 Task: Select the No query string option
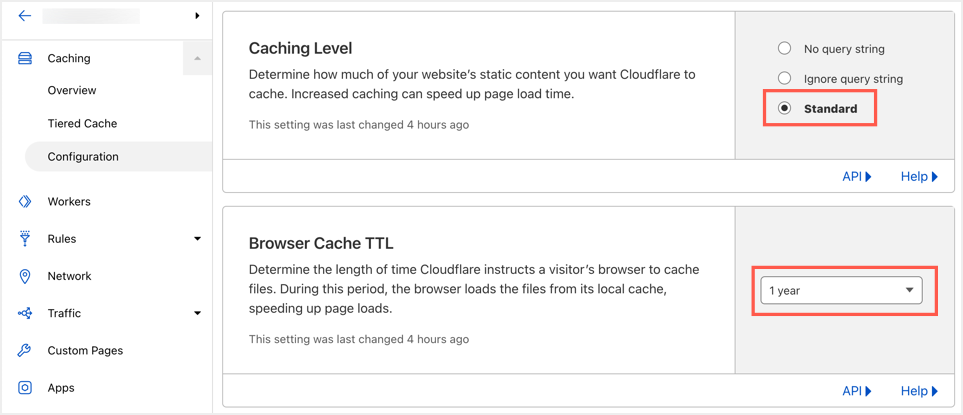[785, 48]
